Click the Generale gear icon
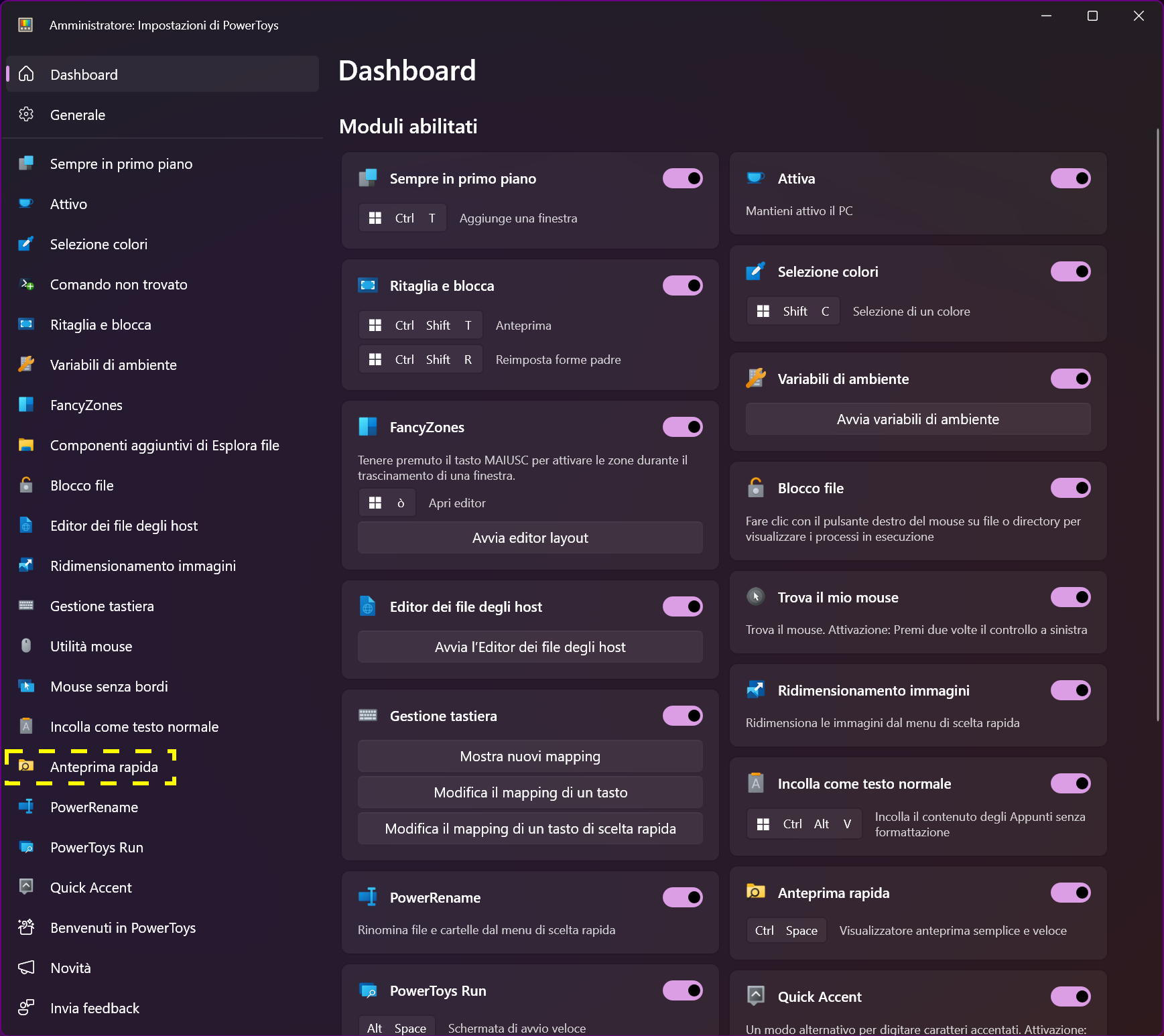 tap(26, 115)
